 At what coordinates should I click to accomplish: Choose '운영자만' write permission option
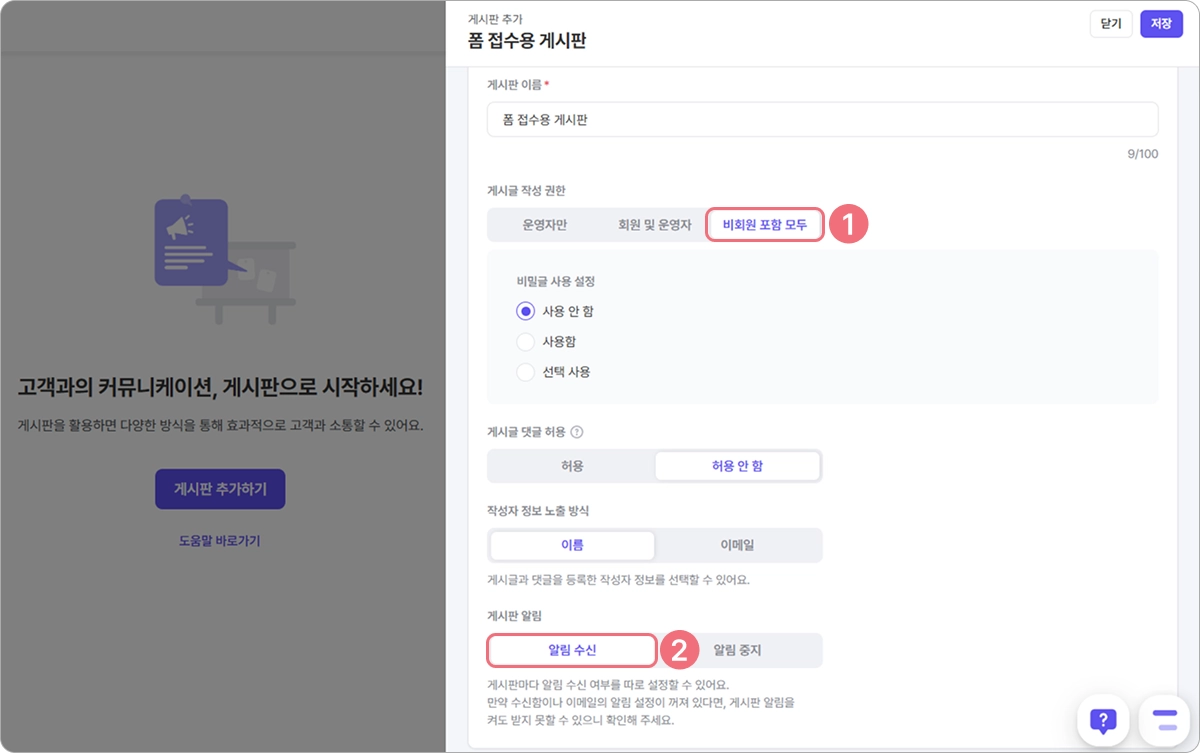(545, 225)
